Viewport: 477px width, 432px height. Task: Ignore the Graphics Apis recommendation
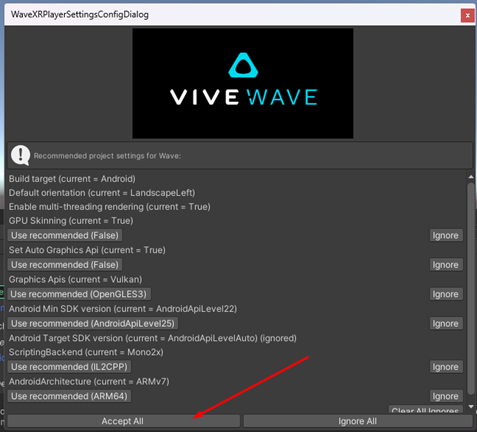coord(446,294)
